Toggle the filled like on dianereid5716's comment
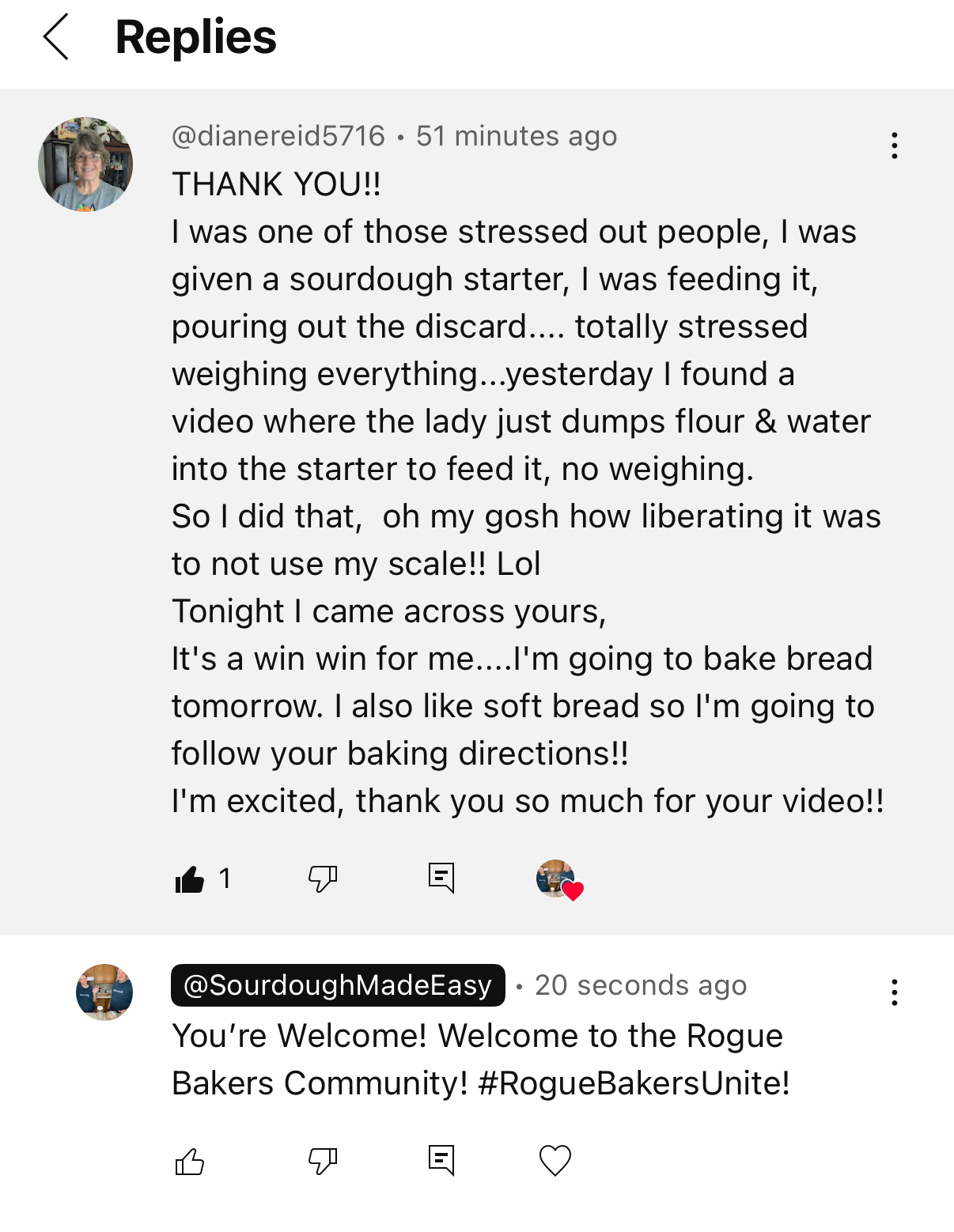This screenshot has width=954, height=1232. click(190, 879)
